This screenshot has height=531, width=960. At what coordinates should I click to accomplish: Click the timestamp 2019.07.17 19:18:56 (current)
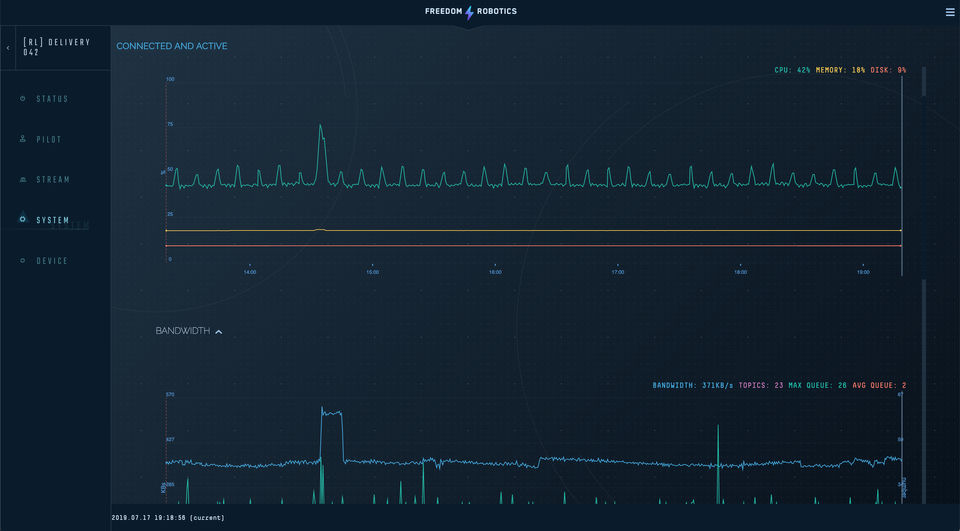[168, 518]
